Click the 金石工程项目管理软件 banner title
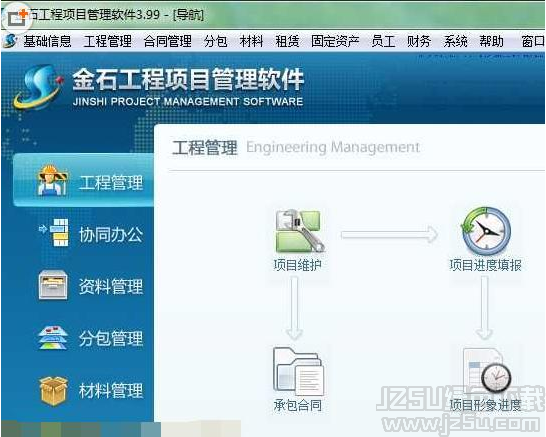The width and height of the screenshot is (546, 437). coord(188,79)
